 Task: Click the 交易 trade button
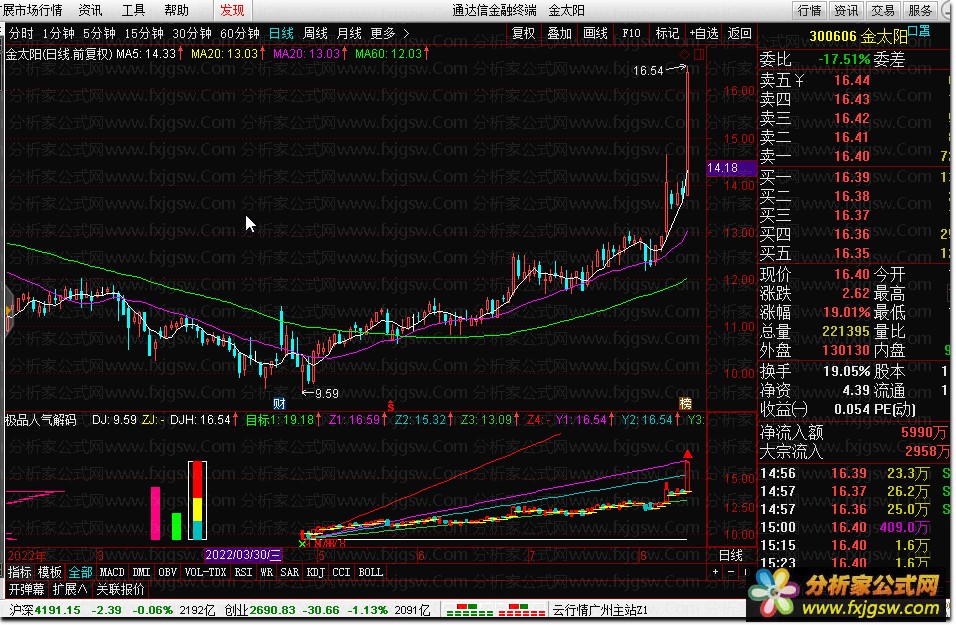(x=883, y=10)
